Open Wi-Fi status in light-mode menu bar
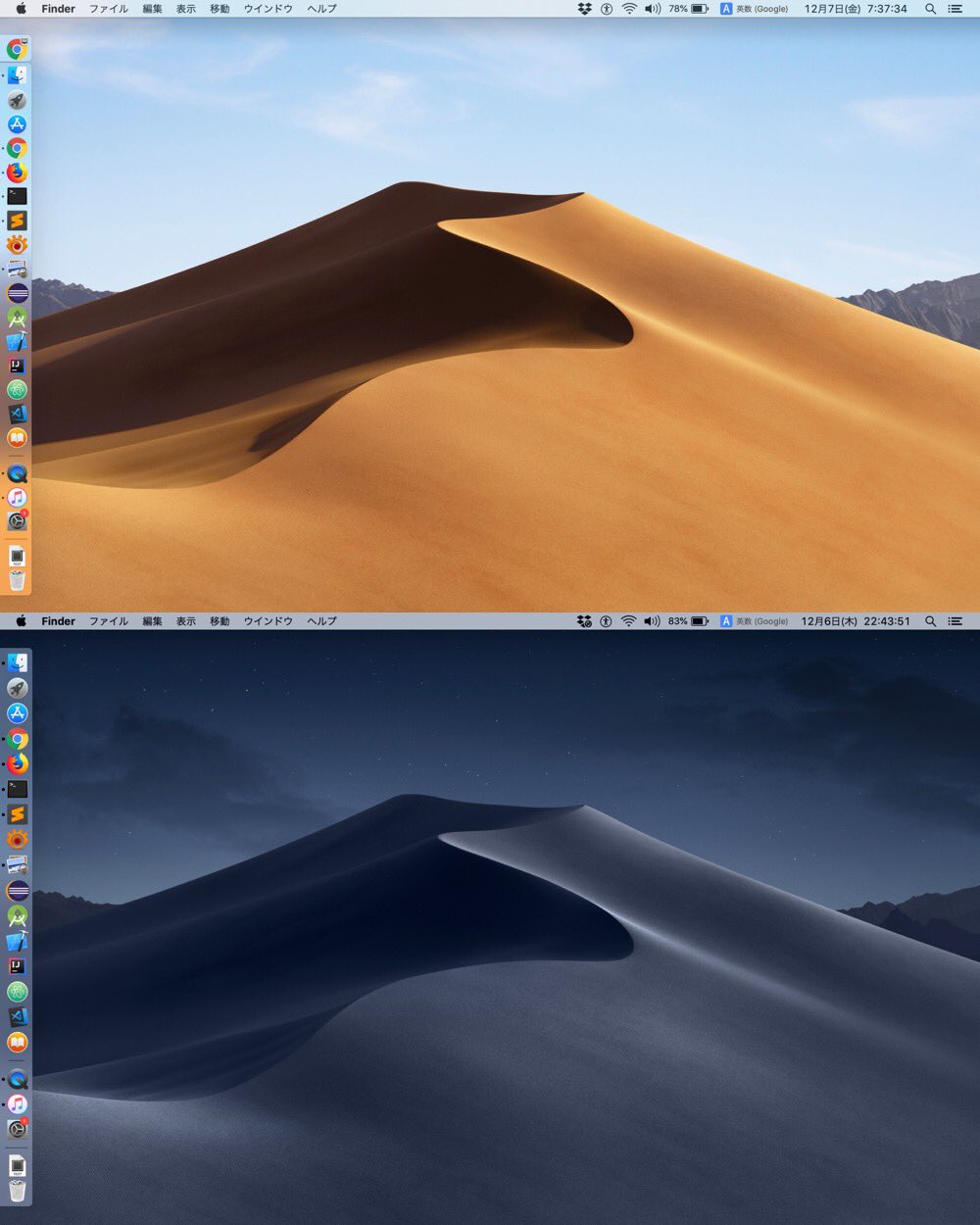The image size is (980, 1225). pyautogui.click(x=628, y=9)
